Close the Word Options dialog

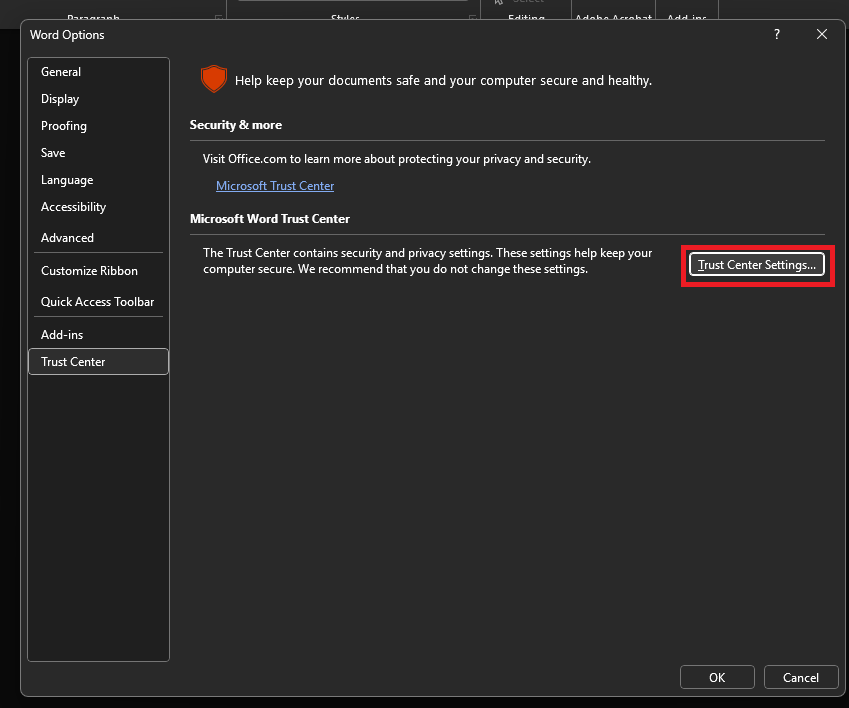(x=821, y=35)
